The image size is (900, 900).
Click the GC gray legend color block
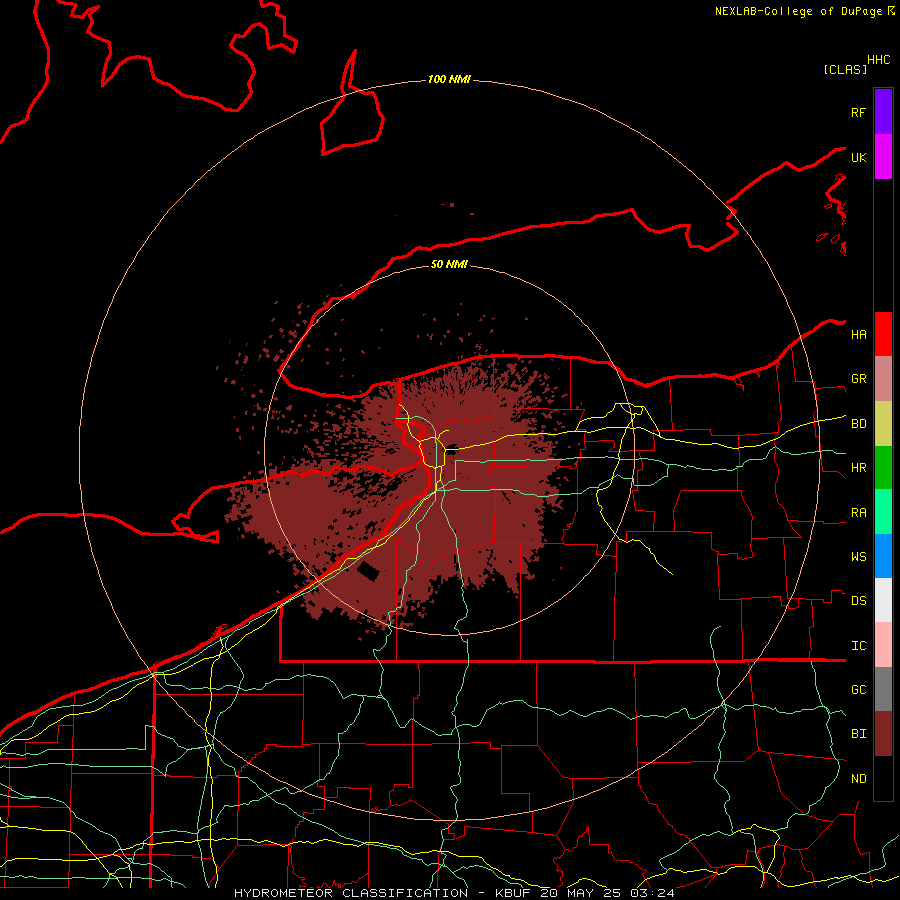(x=883, y=689)
